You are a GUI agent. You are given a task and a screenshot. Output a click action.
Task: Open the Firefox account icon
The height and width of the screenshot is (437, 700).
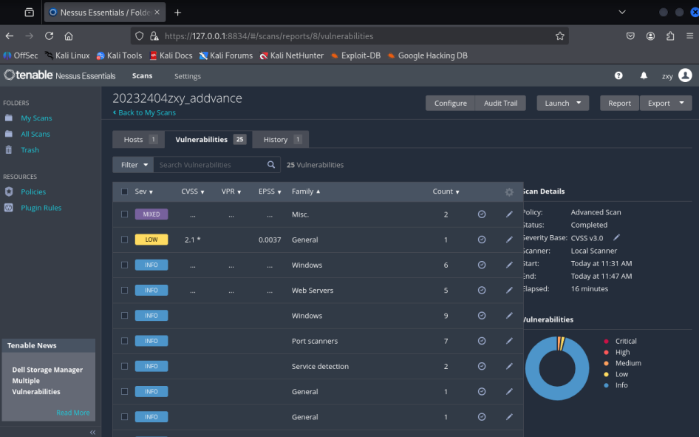(650, 36)
